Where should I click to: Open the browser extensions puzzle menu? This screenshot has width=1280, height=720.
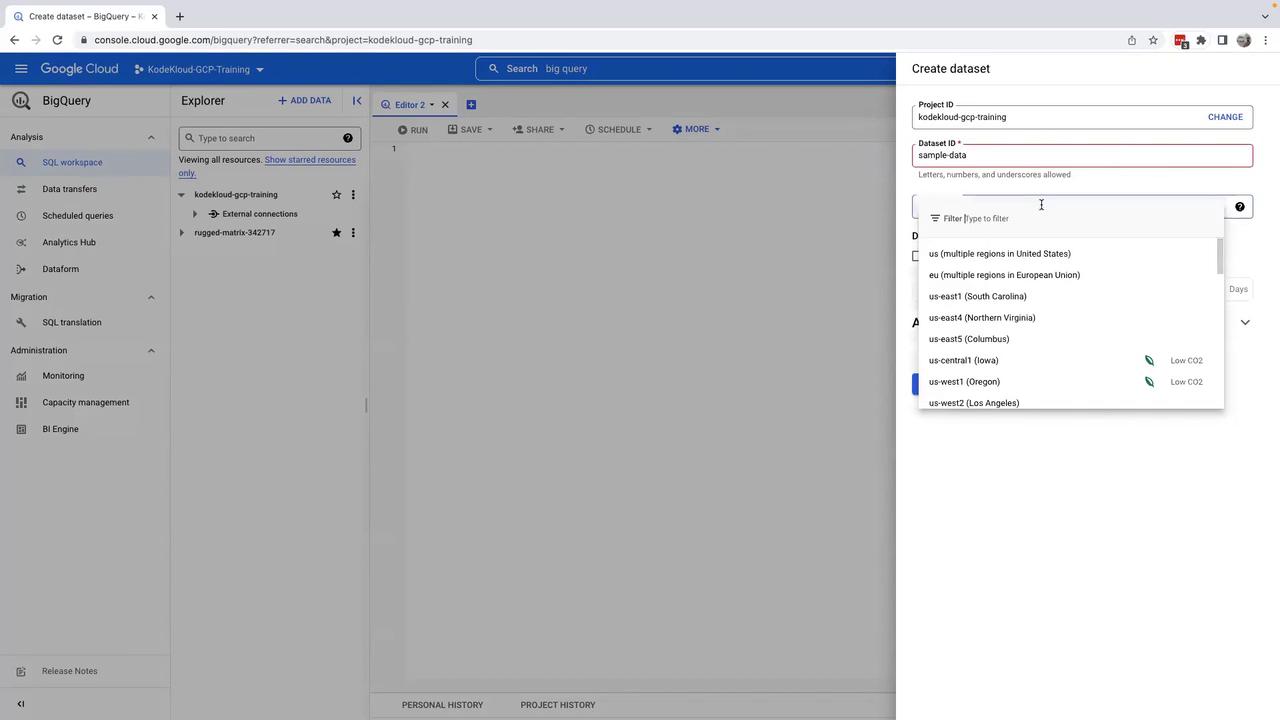(1201, 40)
